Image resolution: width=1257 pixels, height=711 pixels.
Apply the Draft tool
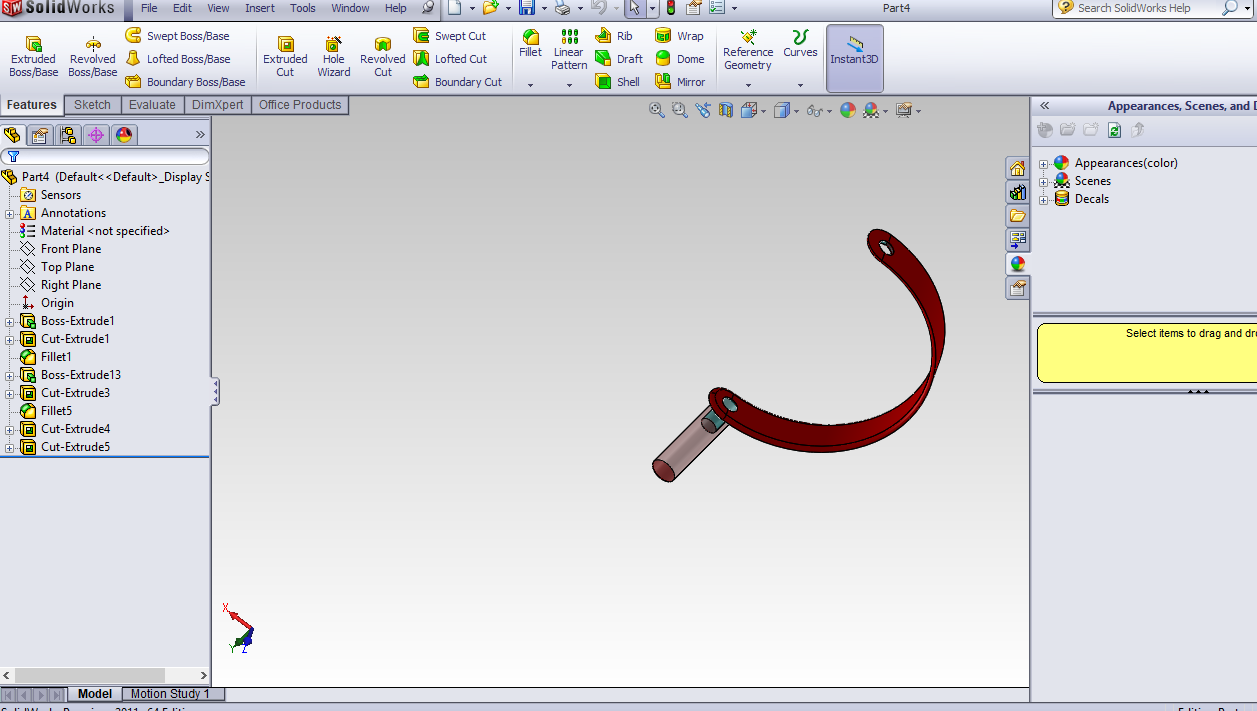click(x=619, y=59)
